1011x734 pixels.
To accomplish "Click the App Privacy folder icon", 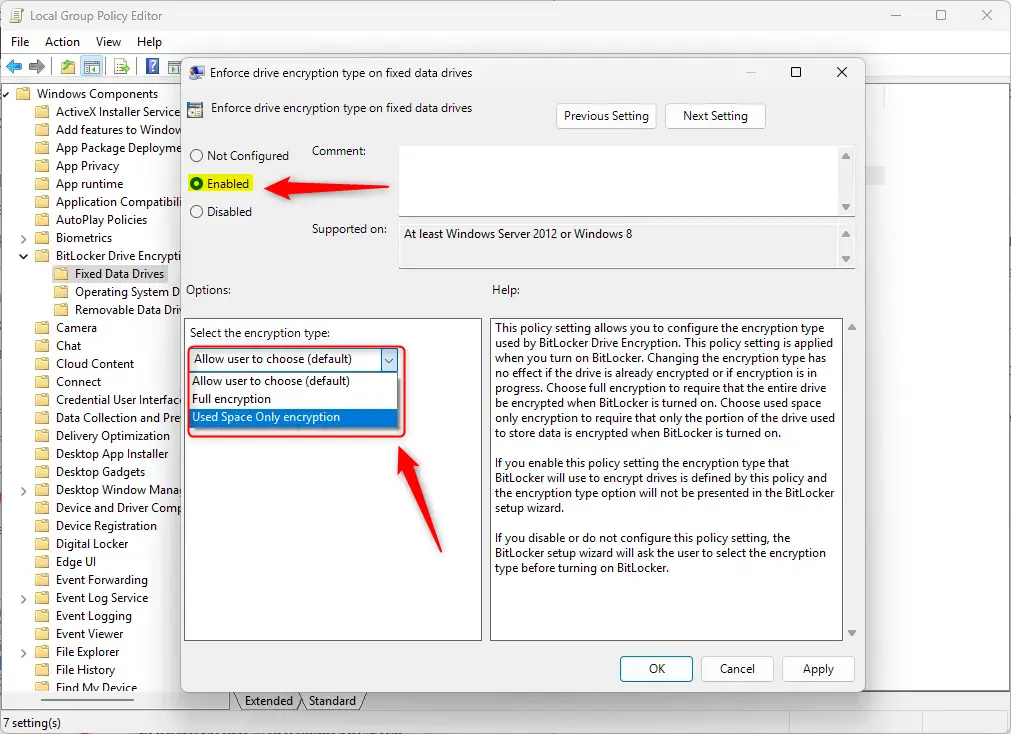I will coord(42,166).
